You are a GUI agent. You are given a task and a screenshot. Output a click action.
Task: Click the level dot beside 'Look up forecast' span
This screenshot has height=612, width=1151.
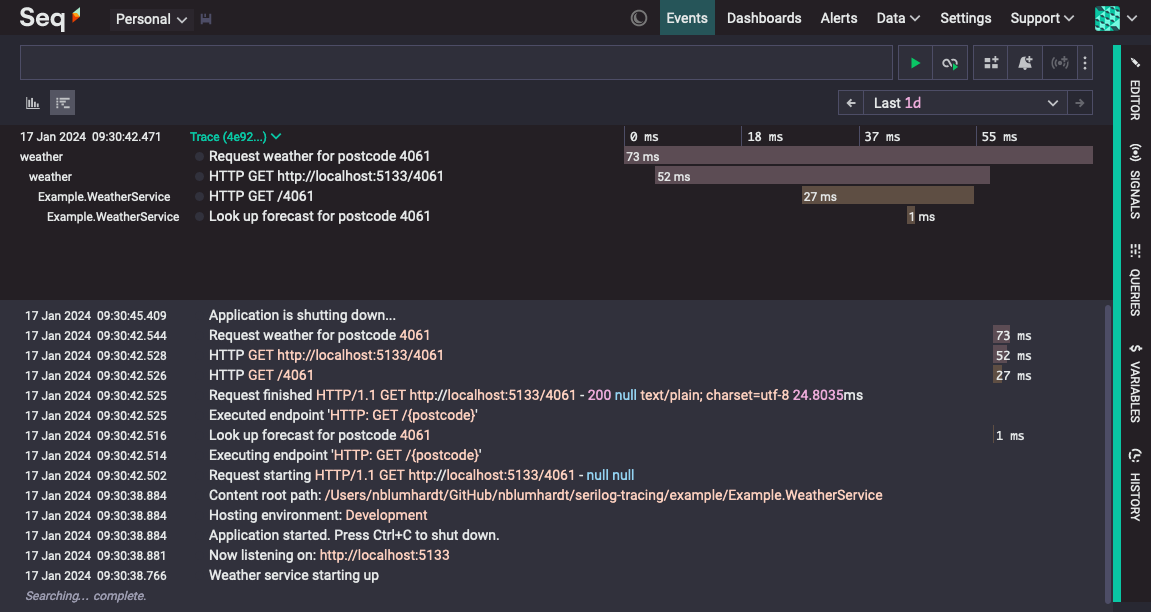click(199, 216)
